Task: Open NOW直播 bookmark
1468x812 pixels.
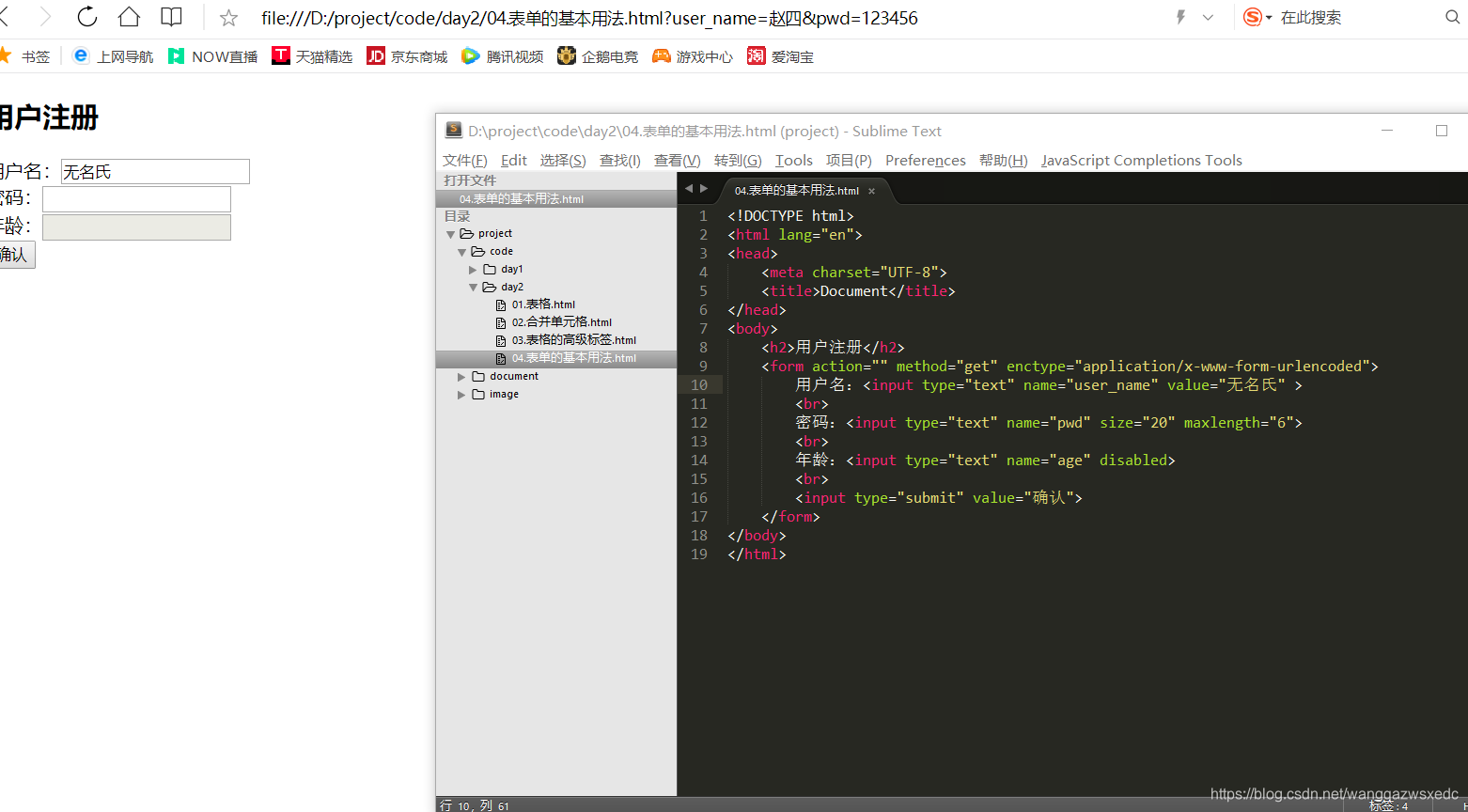Action: coord(212,56)
